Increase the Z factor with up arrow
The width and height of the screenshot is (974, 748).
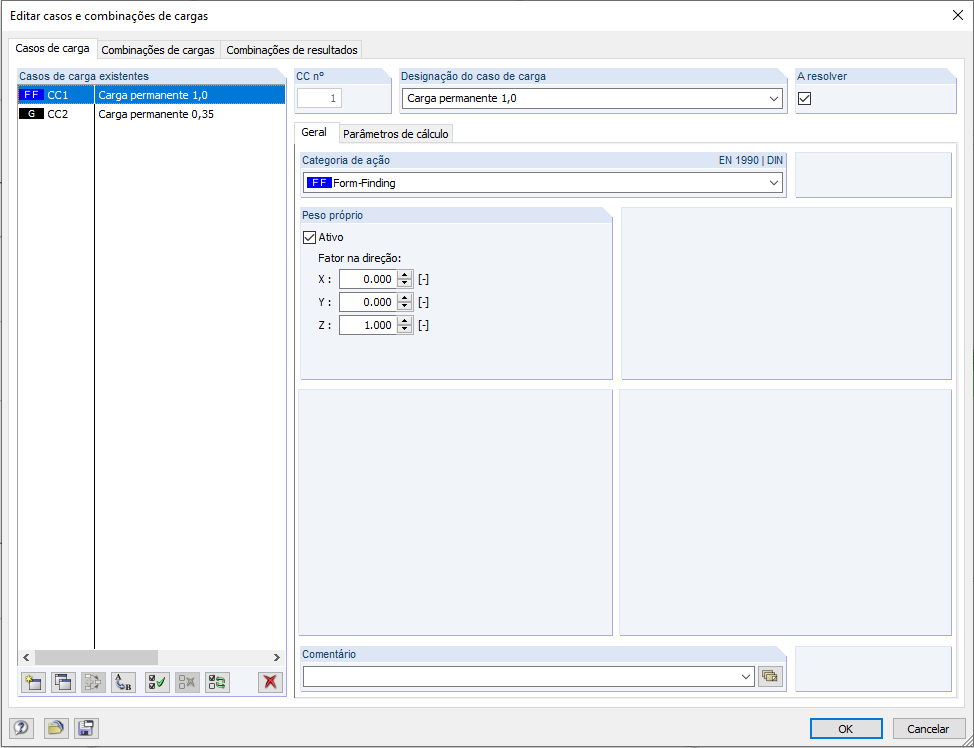pos(405,321)
